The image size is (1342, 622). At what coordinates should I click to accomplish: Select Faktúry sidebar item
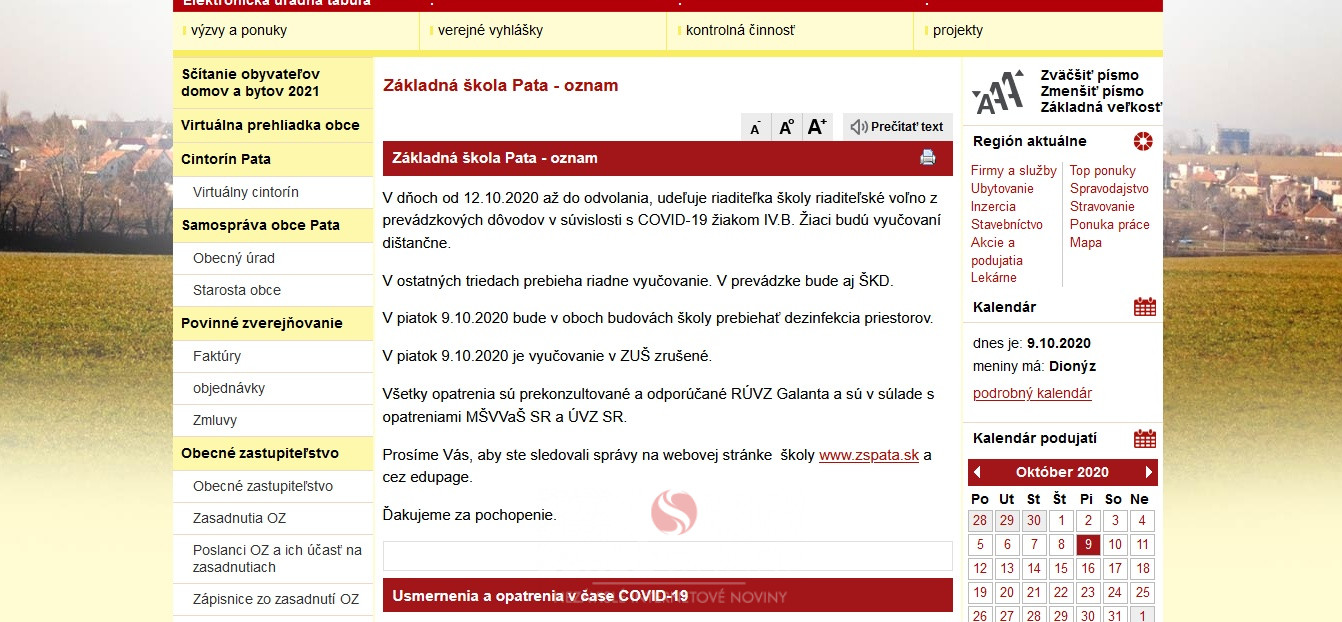pos(273,356)
